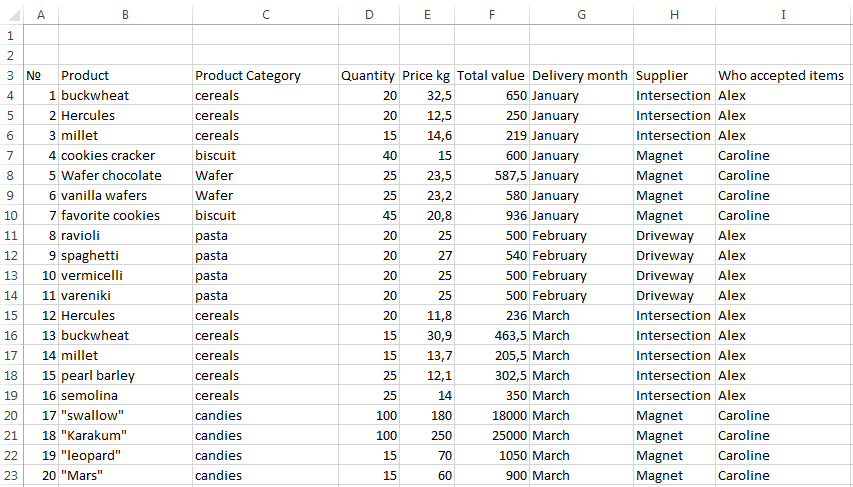
Task: Click the "cookies cracker" product cell
Action: [x=108, y=155]
